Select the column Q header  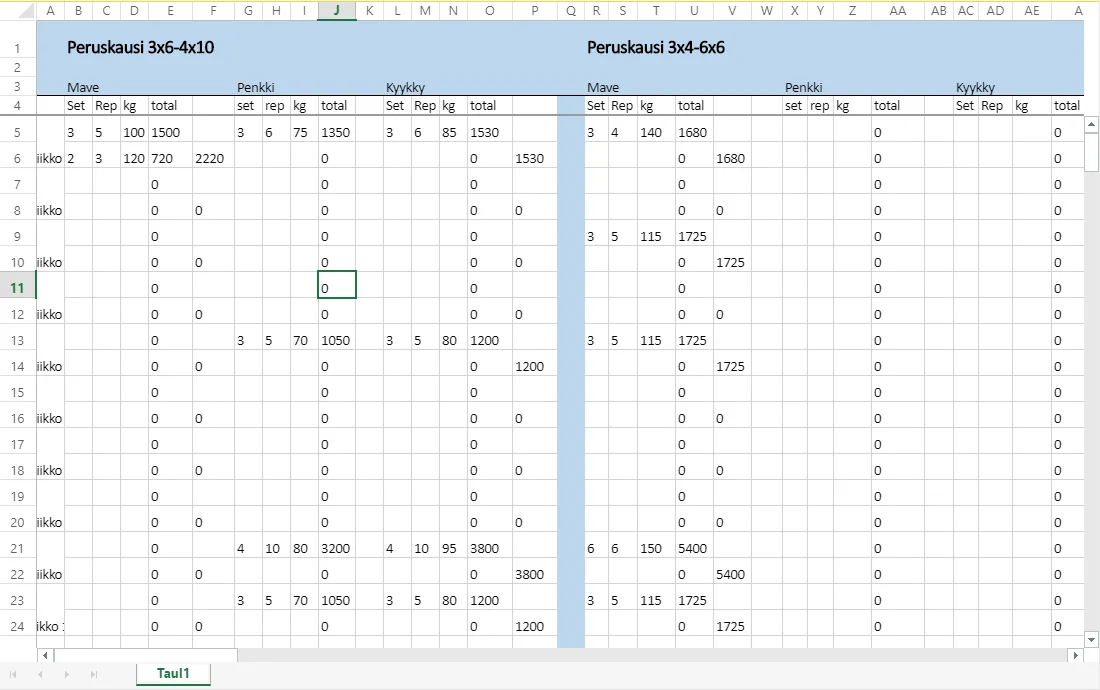571,10
